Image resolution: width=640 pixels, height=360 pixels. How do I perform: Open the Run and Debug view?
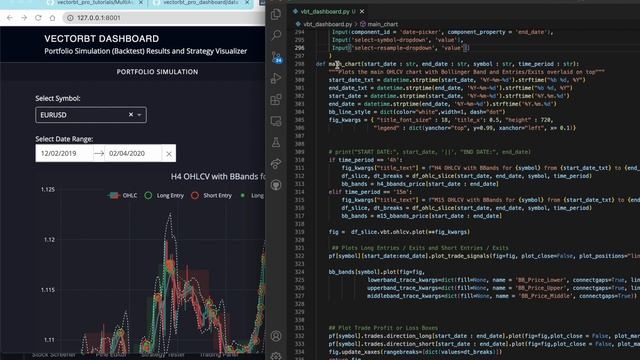pos(276,78)
